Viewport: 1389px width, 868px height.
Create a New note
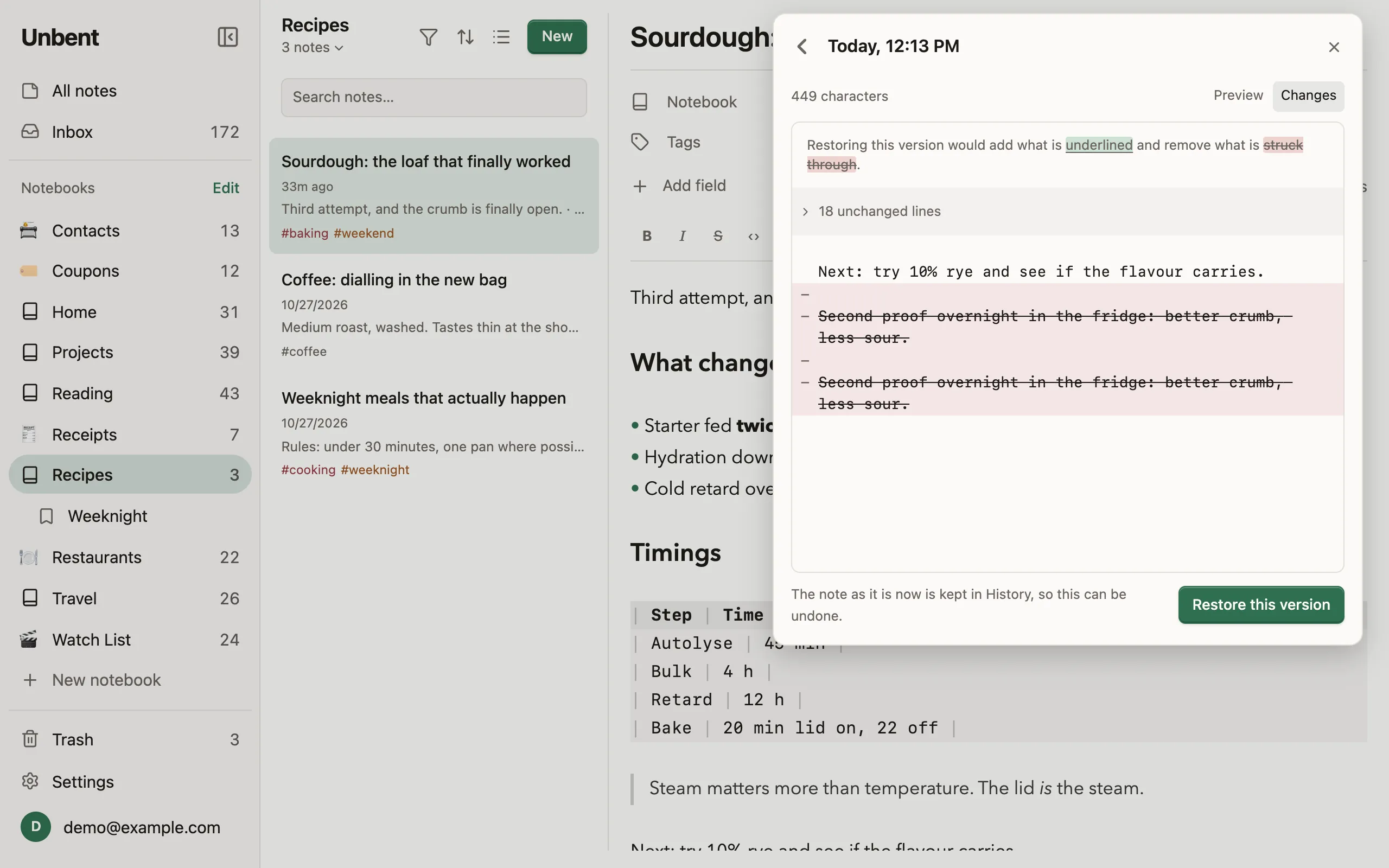coord(557,37)
